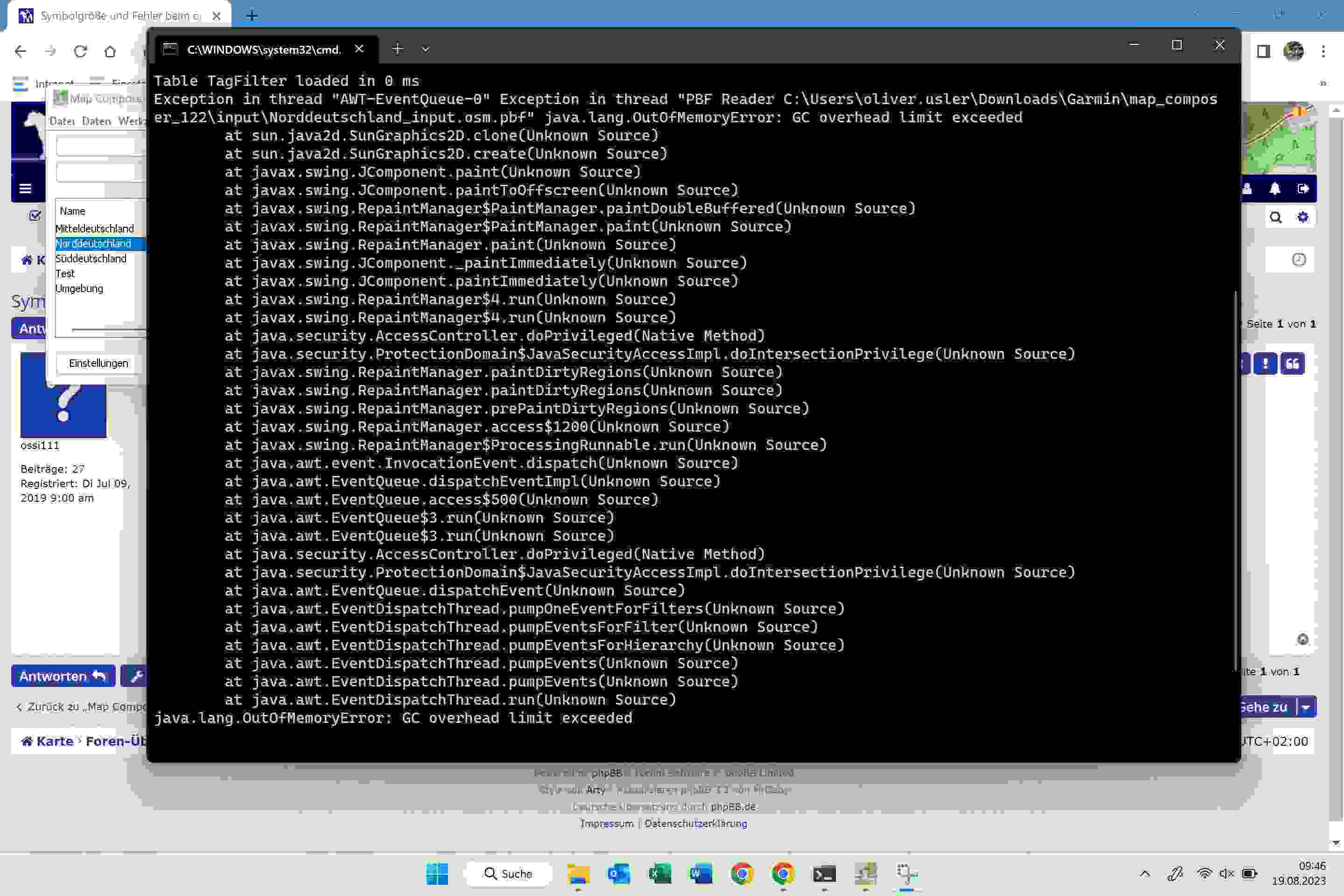Image resolution: width=1344 pixels, height=896 pixels.
Task: Show hidden system tray icons
Action: click(x=1145, y=874)
